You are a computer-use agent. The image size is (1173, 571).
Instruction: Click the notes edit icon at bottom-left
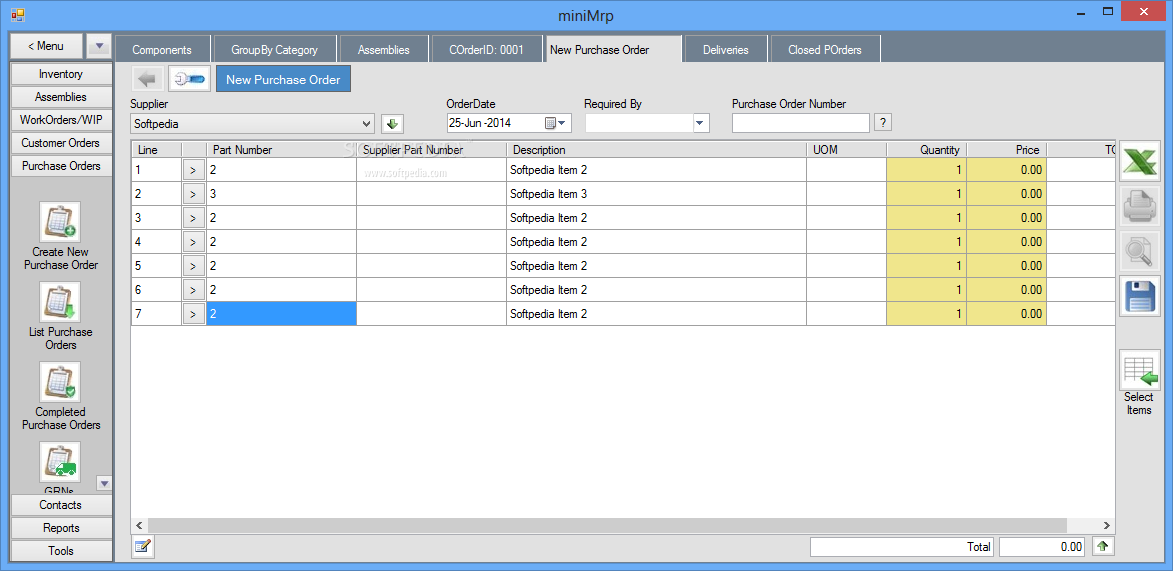[142, 547]
